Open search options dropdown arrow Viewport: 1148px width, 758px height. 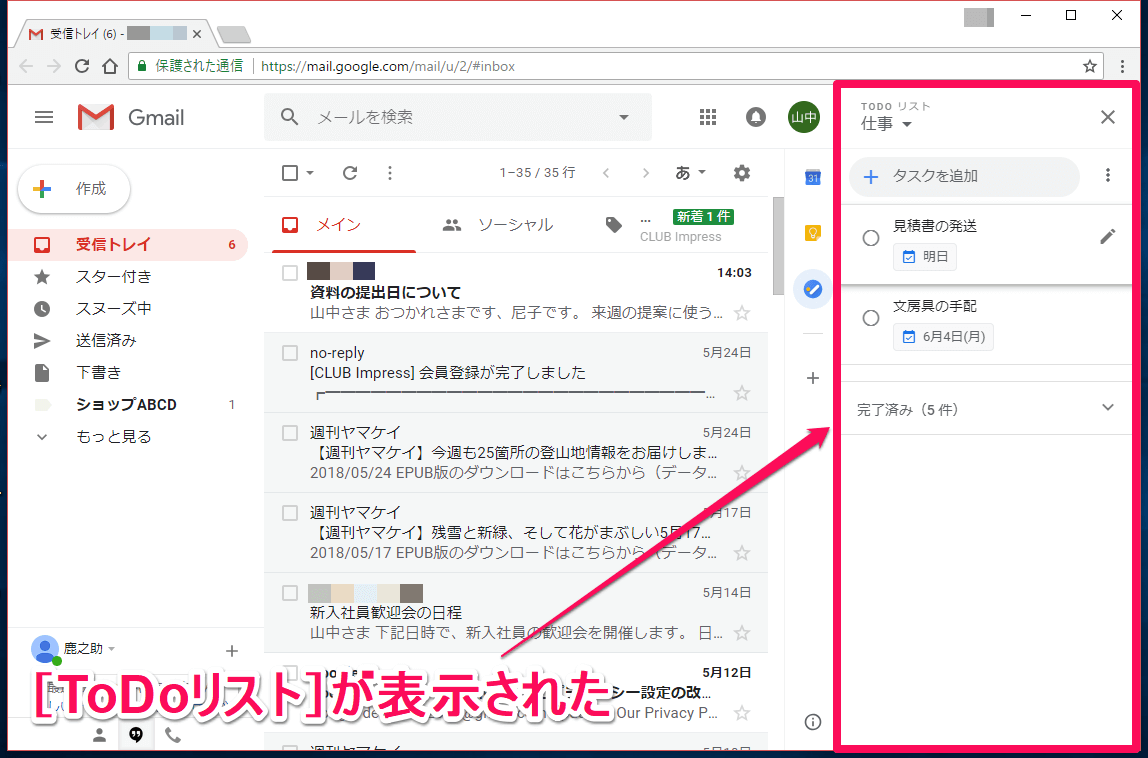624,117
